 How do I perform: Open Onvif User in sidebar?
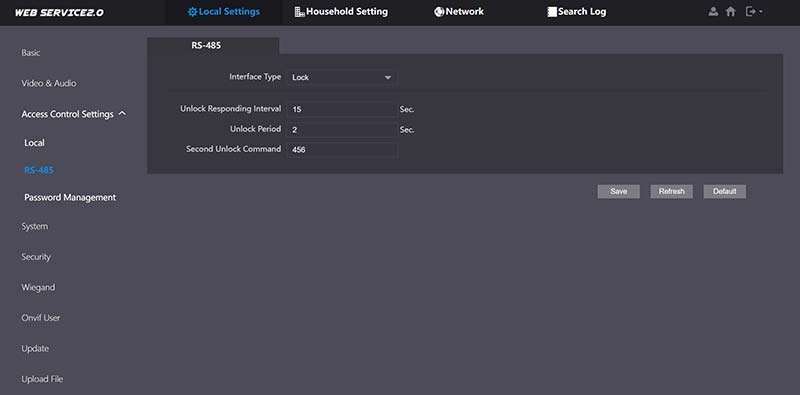point(41,317)
